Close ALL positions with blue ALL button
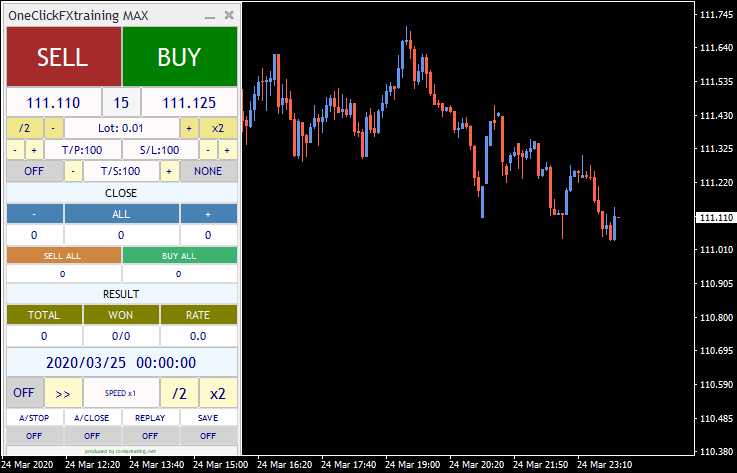 tap(122, 214)
